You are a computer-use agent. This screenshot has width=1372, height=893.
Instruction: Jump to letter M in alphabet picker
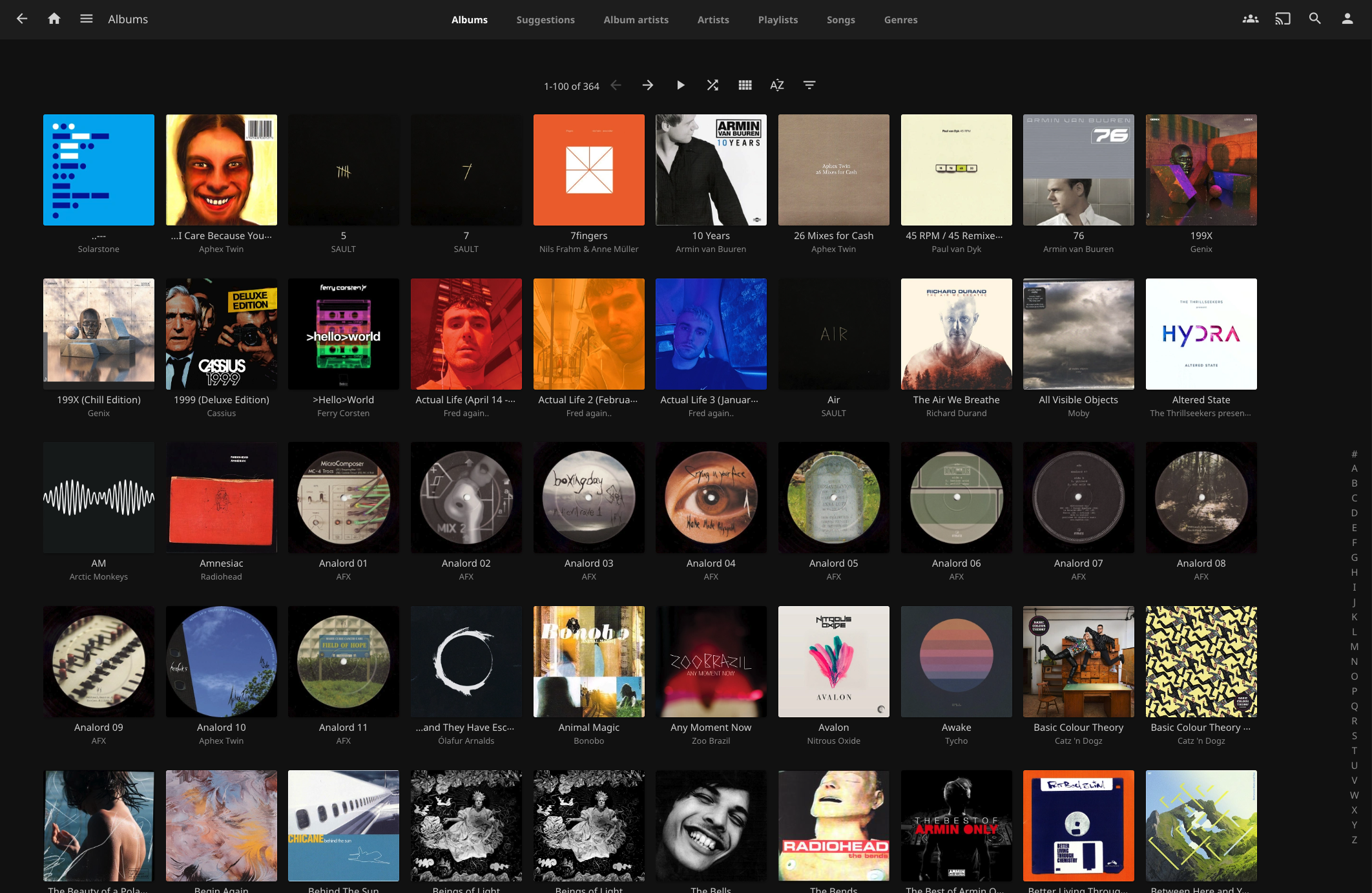(1355, 647)
